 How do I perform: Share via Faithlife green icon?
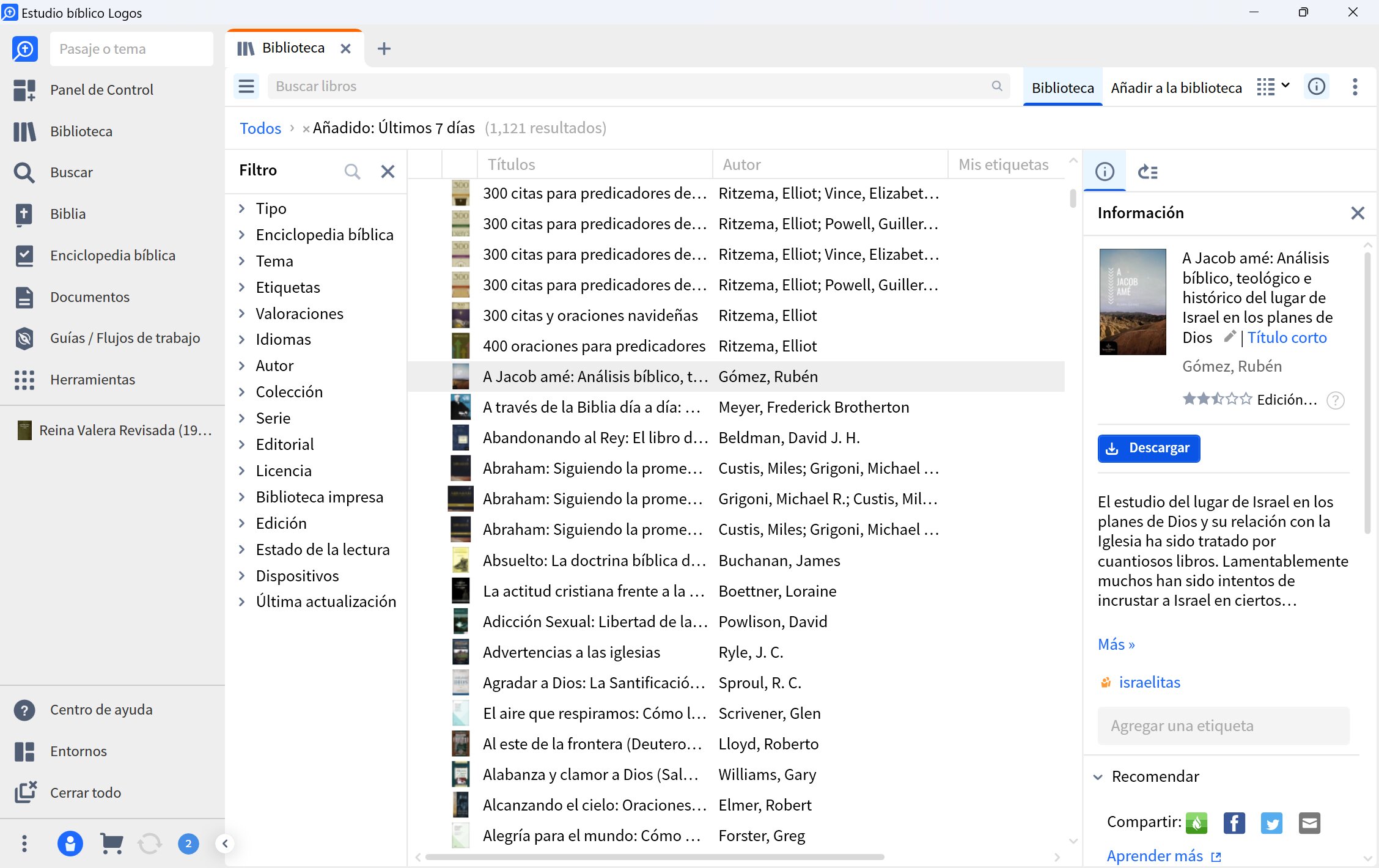tap(1197, 823)
